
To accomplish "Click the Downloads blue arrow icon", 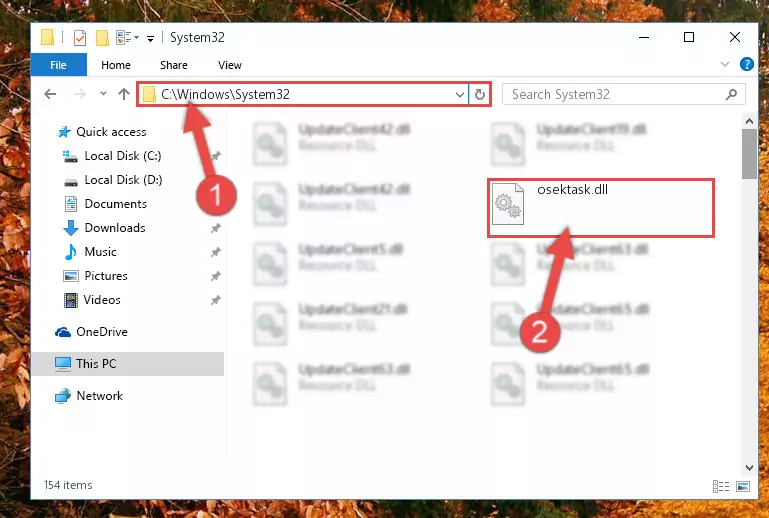I will click(71, 228).
